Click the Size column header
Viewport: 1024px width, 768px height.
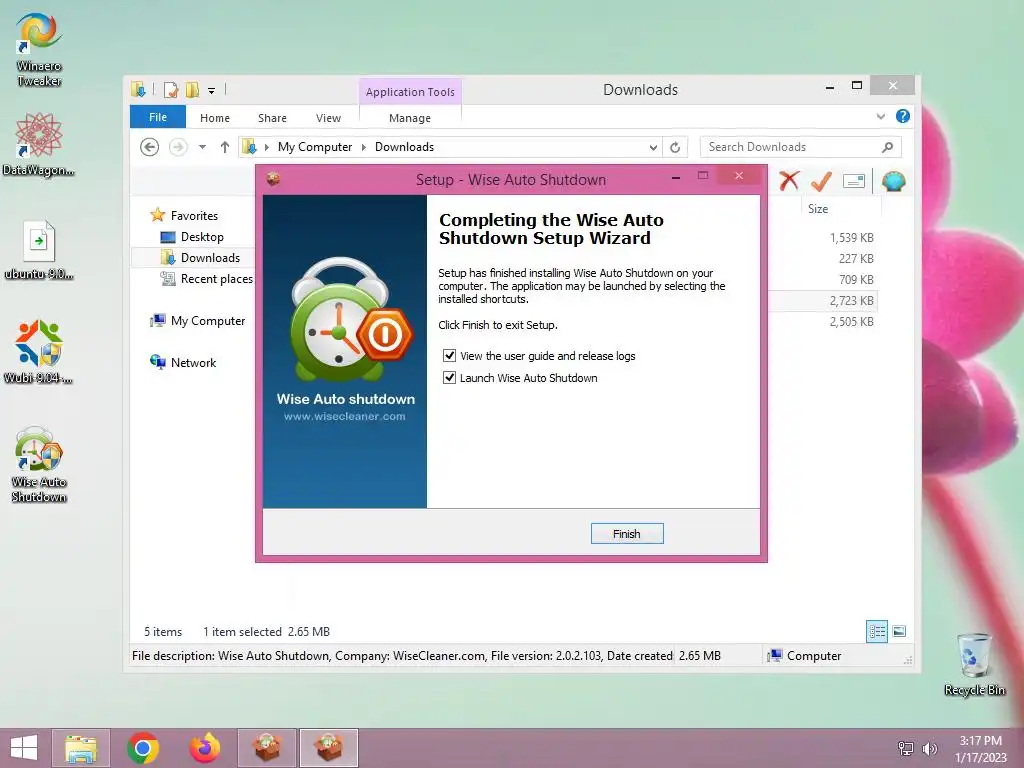click(818, 209)
